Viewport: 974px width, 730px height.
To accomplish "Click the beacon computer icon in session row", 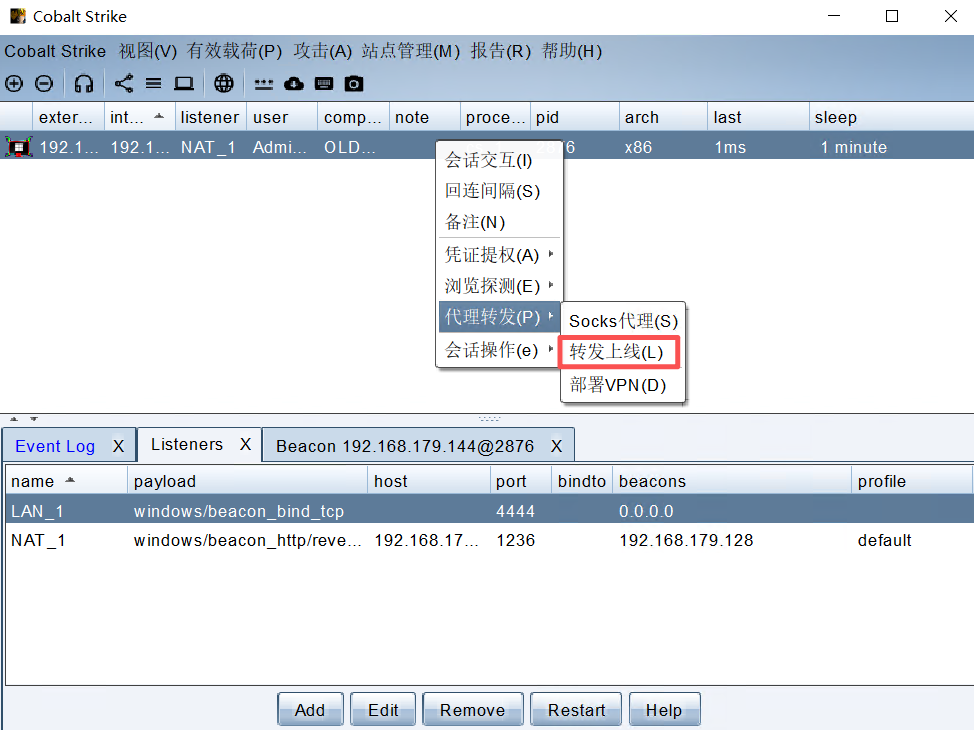I will (19, 147).
